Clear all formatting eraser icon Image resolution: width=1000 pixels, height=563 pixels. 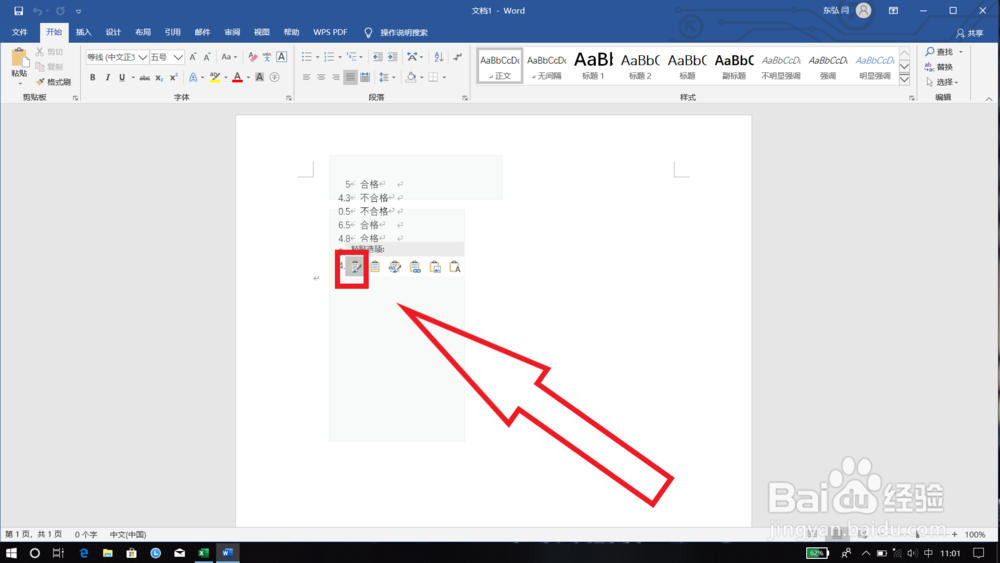(253, 57)
